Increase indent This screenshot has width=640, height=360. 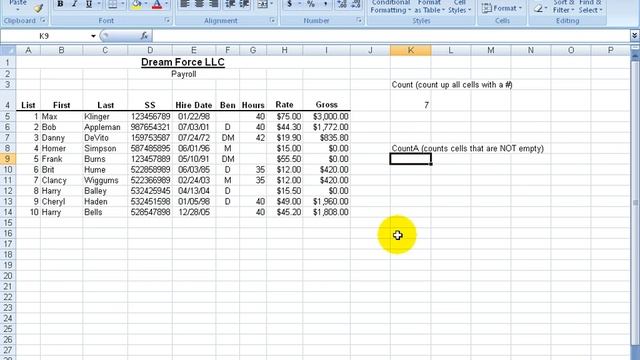point(244,4)
